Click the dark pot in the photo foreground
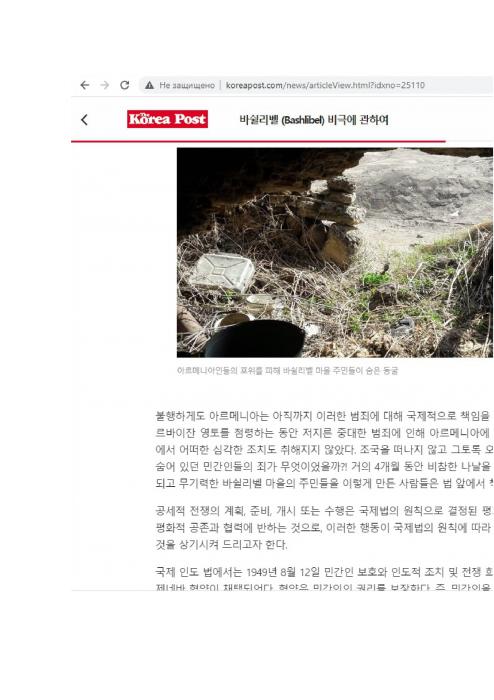The image size is (494, 700). click(x=254, y=339)
